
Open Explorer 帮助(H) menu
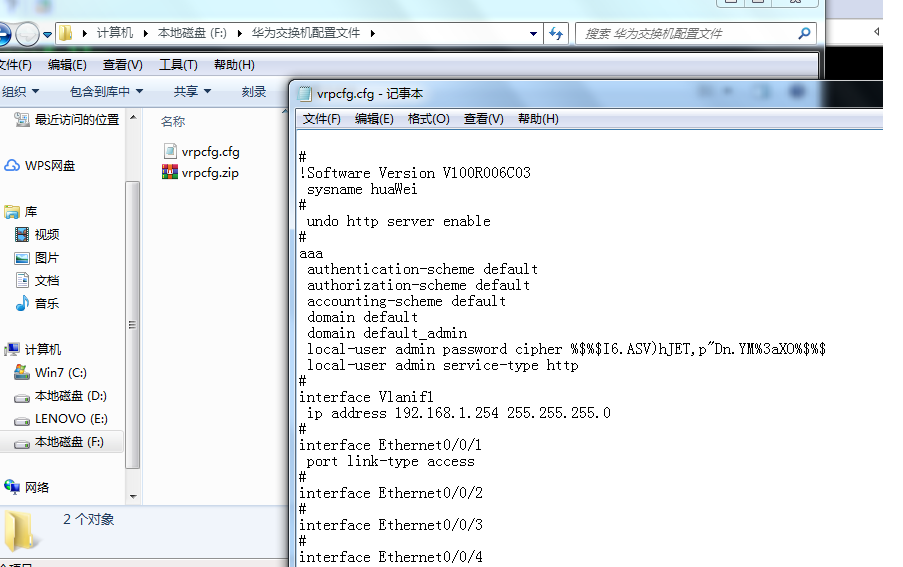[x=234, y=64]
